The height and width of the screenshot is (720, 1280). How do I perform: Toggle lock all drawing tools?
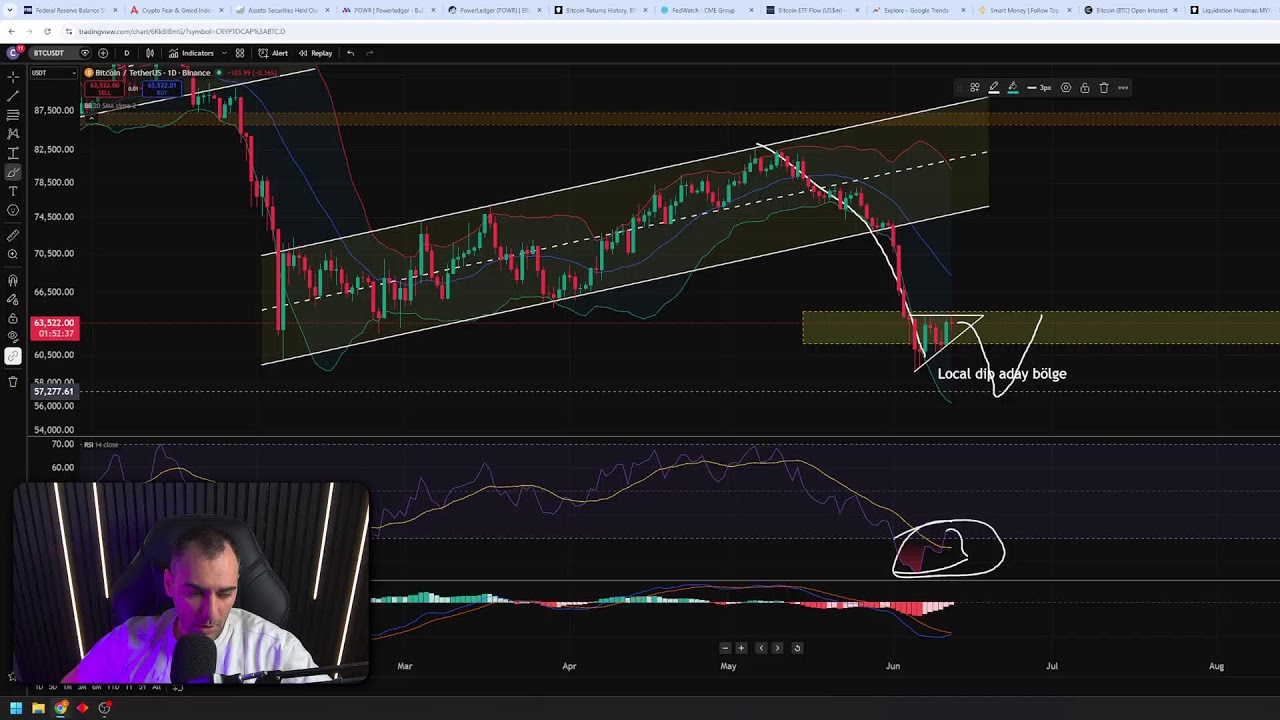(x=13, y=319)
